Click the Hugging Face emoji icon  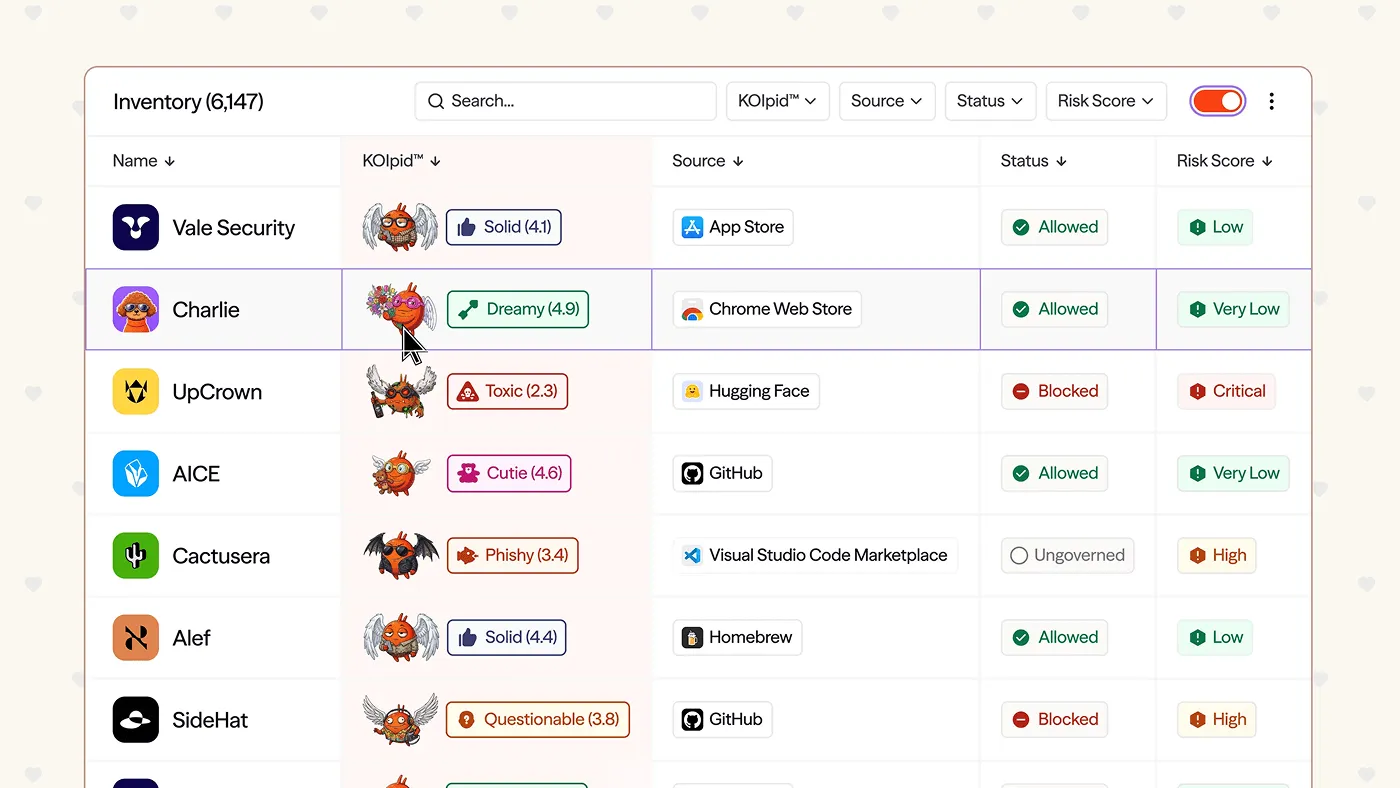coord(692,391)
